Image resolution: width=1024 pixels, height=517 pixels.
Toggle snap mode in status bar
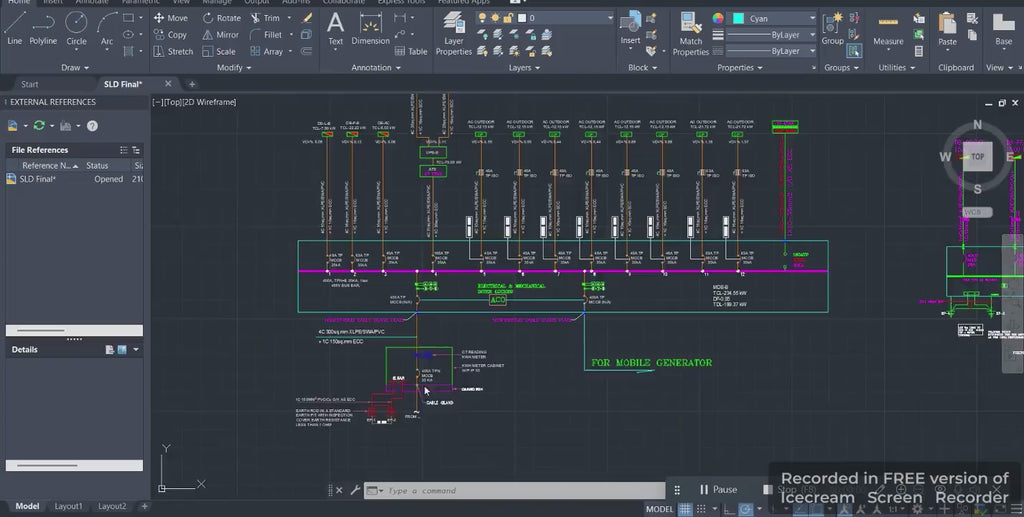701,509
